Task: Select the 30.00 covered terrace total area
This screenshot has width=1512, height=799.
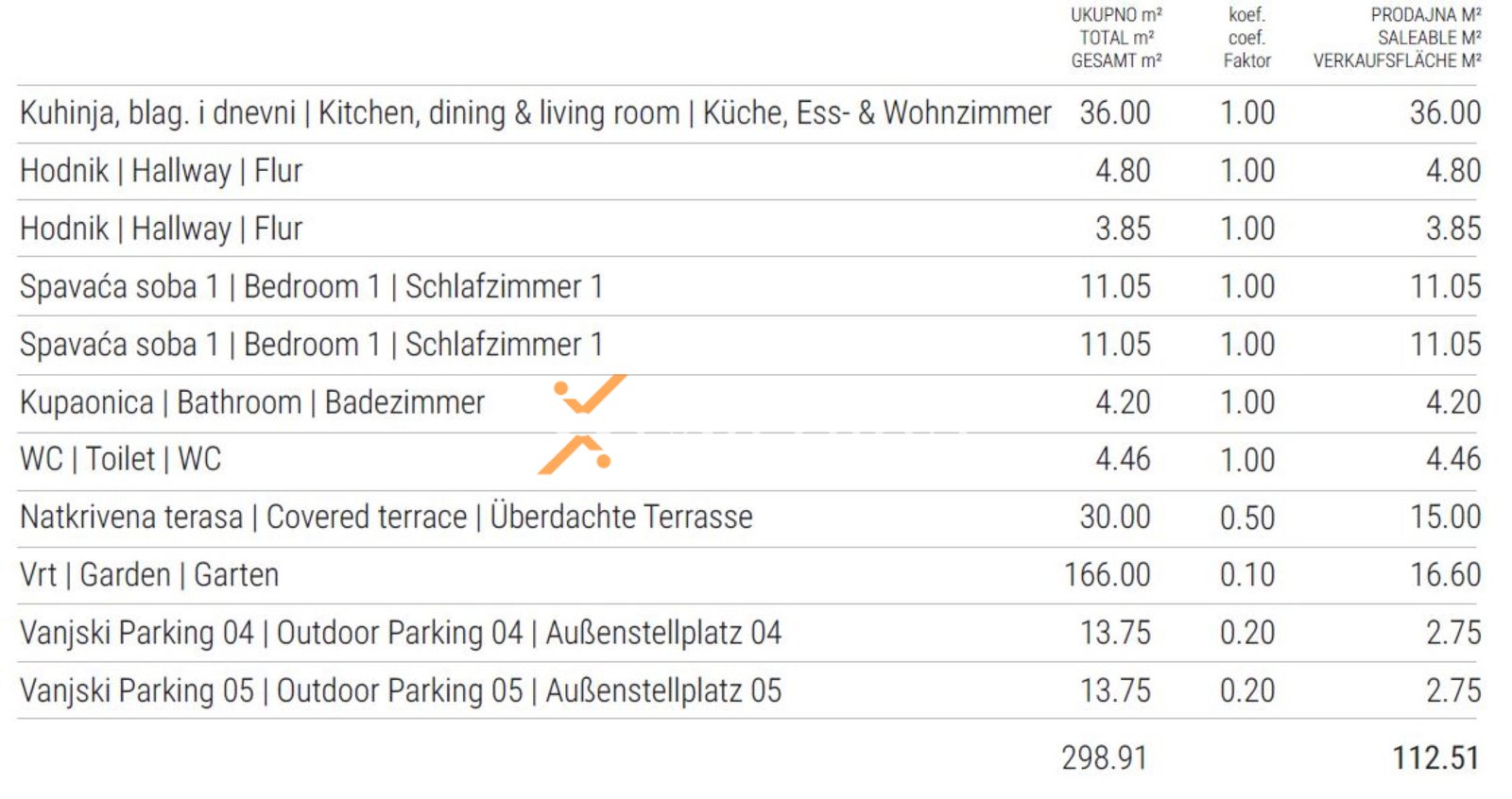Action: [x=1115, y=518]
